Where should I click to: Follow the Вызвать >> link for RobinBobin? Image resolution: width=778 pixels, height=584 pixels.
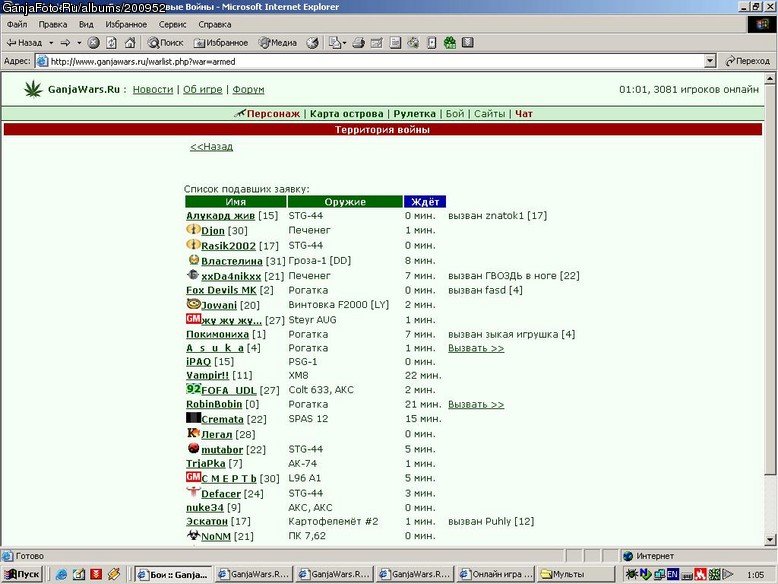[x=476, y=404]
